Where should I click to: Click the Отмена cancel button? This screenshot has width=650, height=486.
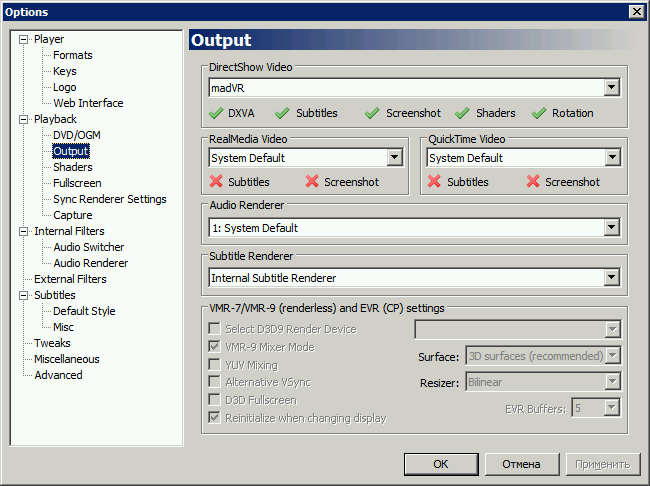[521, 464]
